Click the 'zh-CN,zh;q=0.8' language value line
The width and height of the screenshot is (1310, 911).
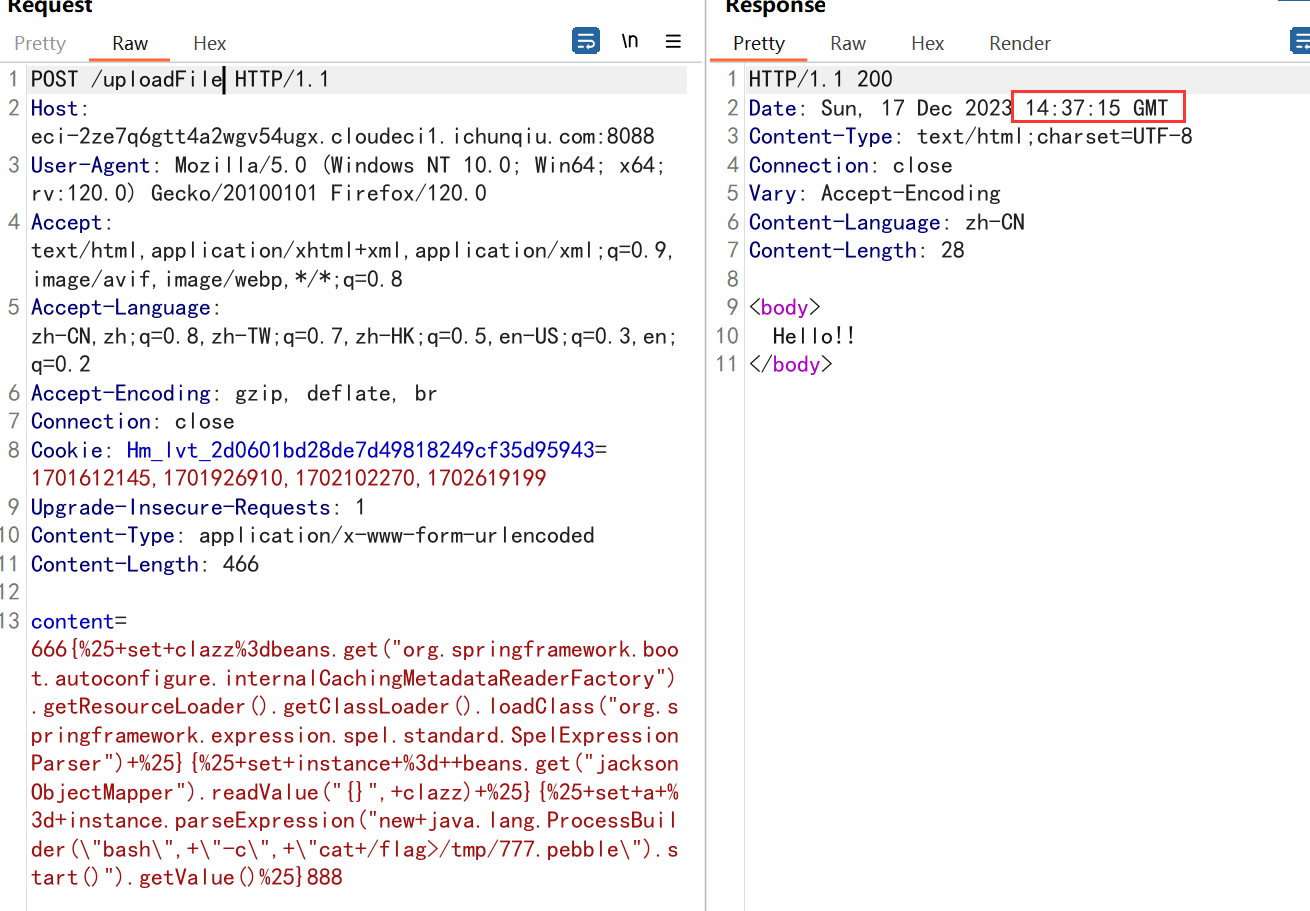click(x=355, y=336)
